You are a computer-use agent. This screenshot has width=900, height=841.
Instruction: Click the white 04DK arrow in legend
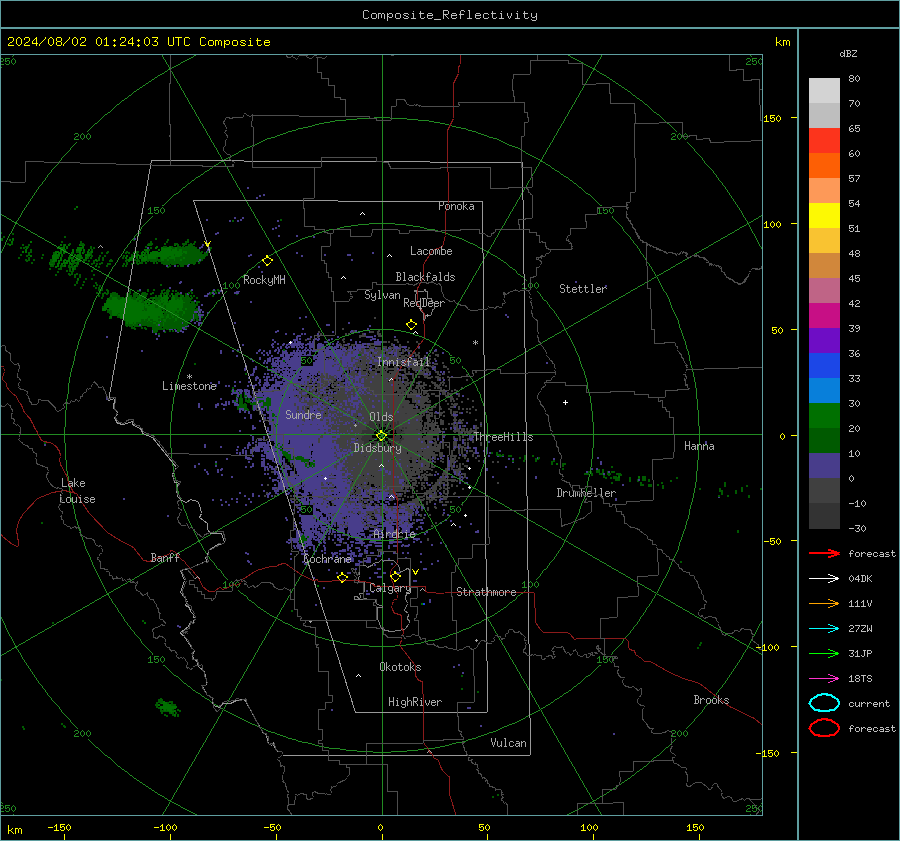(824, 578)
